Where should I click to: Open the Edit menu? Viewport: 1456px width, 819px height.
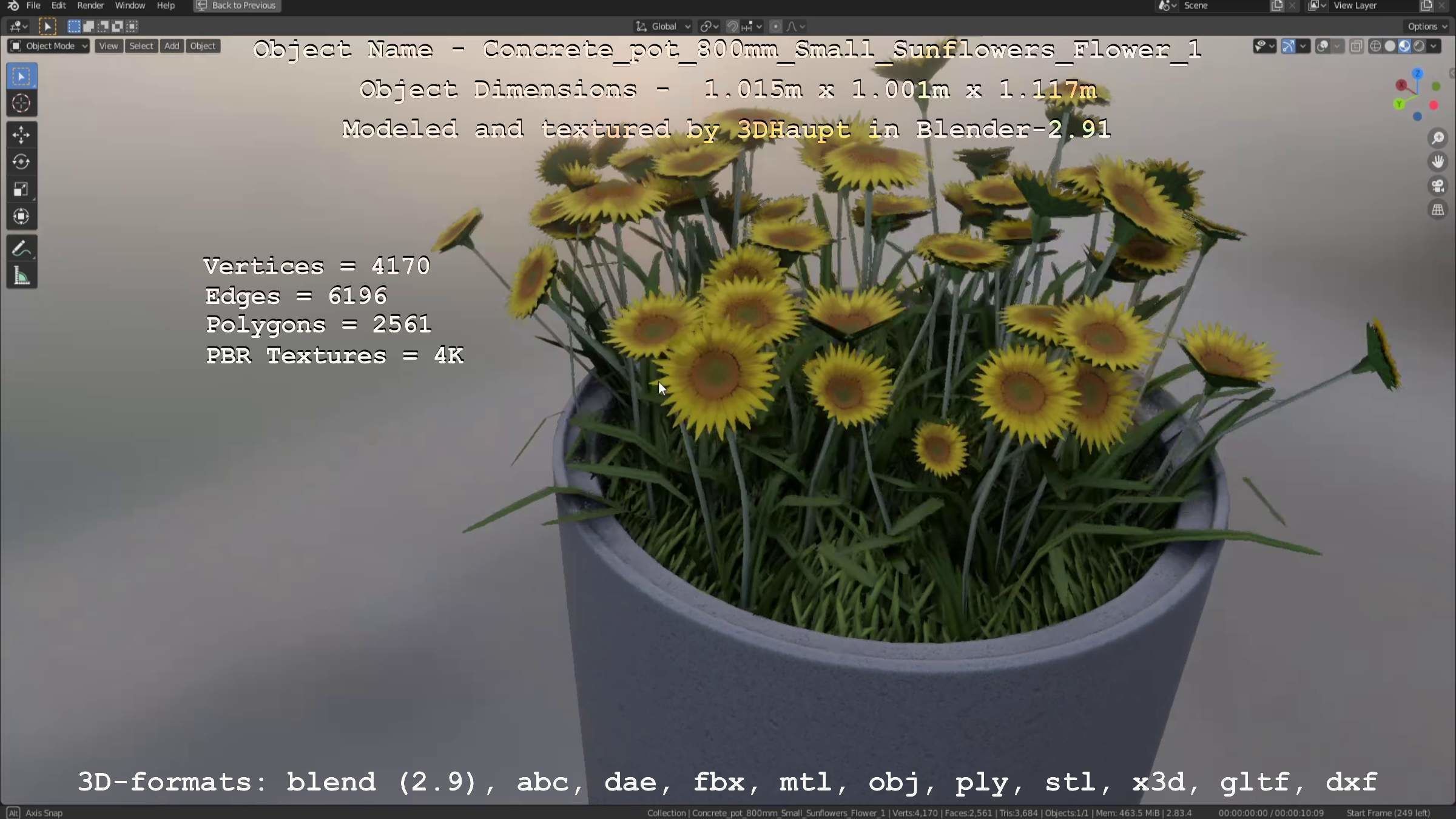point(58,5)
